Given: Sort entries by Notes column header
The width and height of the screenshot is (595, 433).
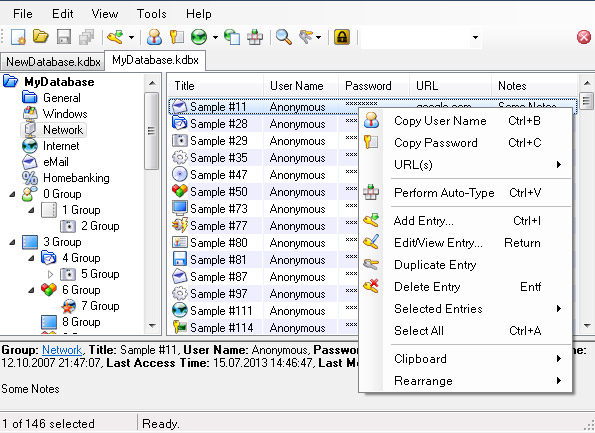Looking at the screenshot, I should pyautogui.click(x=534, y=86).
